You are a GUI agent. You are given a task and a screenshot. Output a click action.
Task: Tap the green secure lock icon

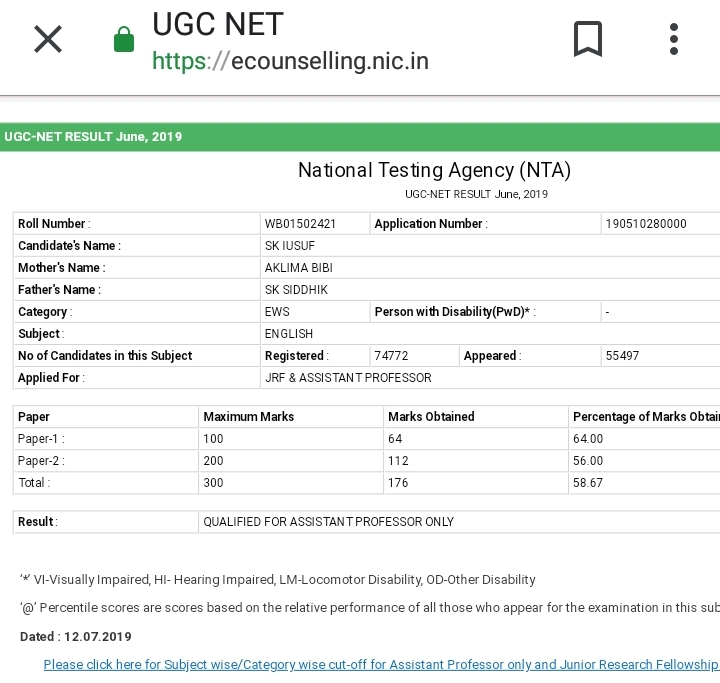coord(124,40)
